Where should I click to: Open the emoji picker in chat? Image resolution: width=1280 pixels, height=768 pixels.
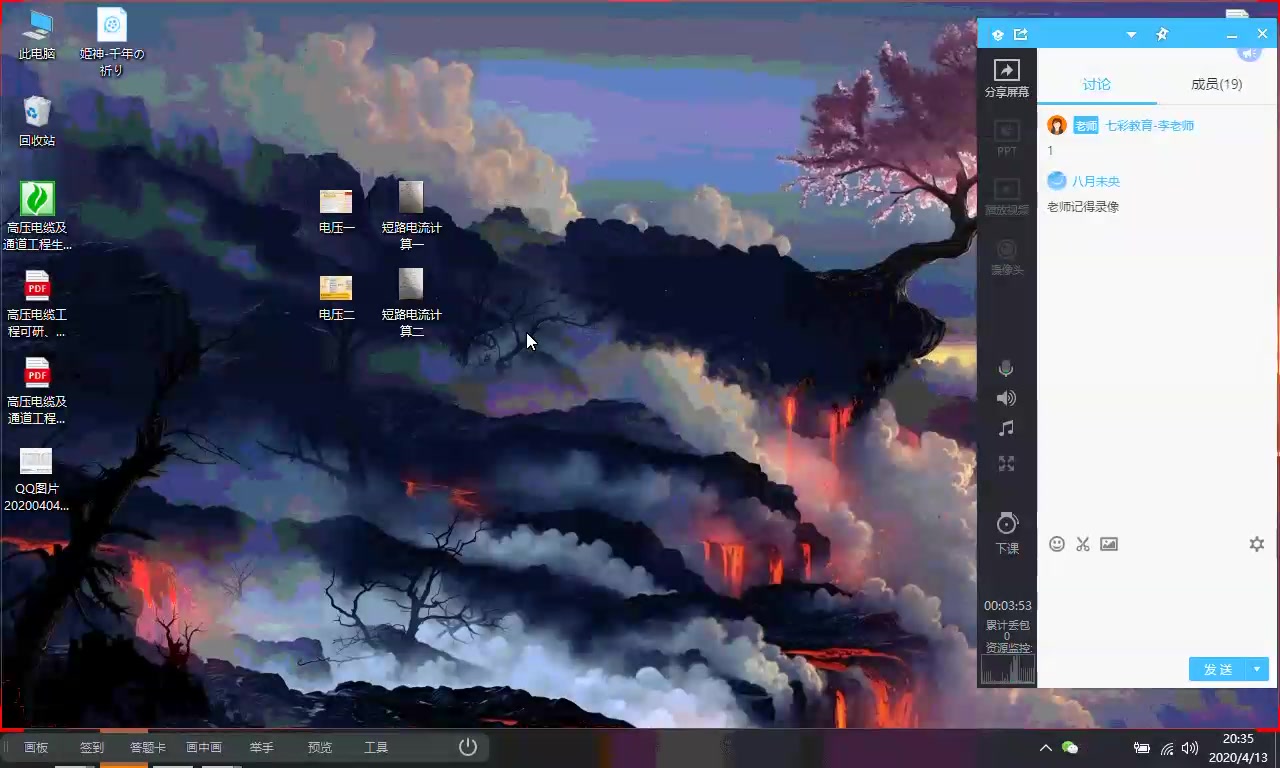point(1056,544)
